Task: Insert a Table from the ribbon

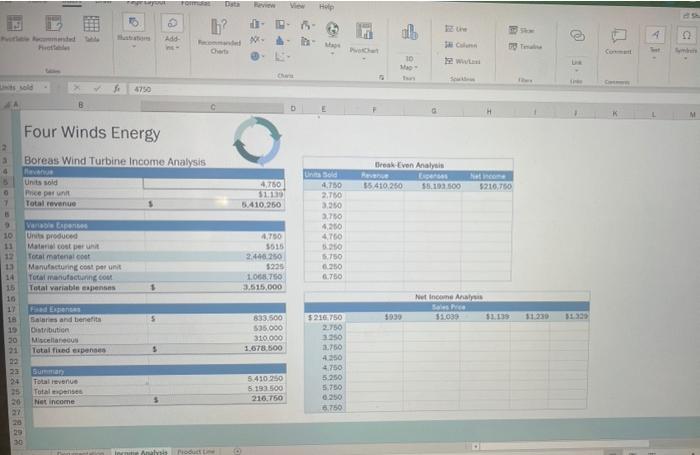Action: pos(92,29)
